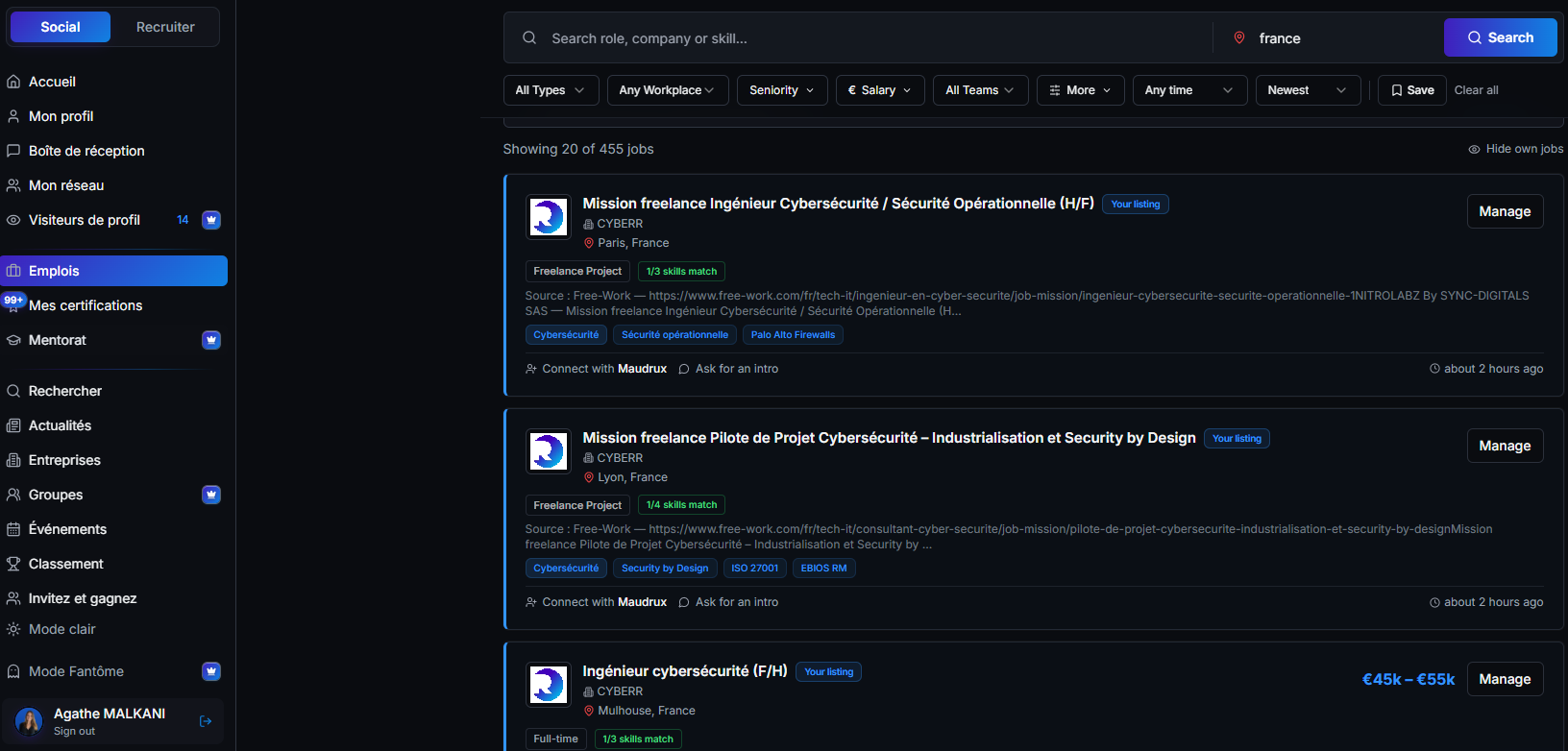1568x751 pixels.
Task: Open Emplois in the sidebar
Action: [x=114, y=271]
